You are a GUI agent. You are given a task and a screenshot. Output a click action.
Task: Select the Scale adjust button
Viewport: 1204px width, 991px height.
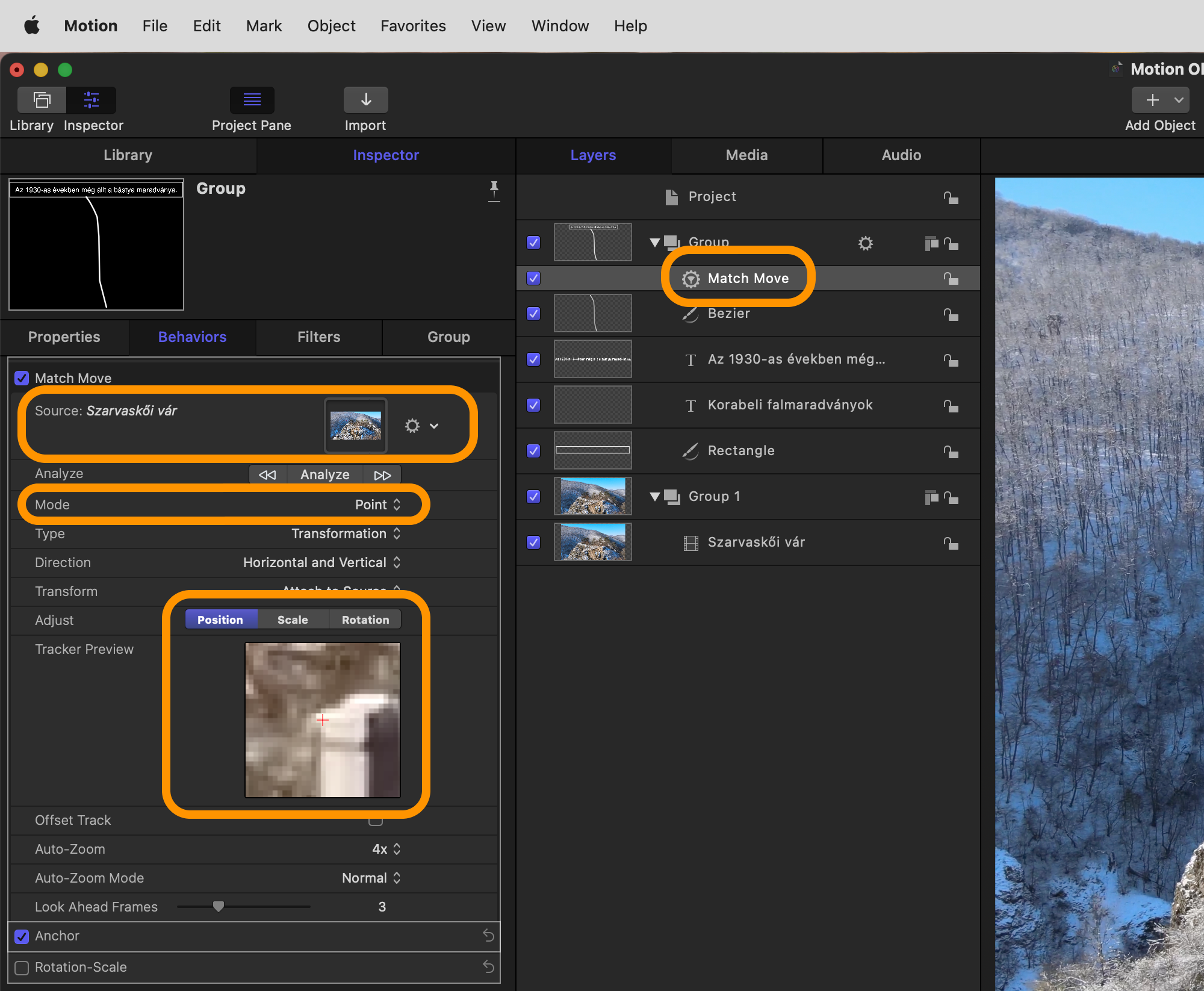293,620
